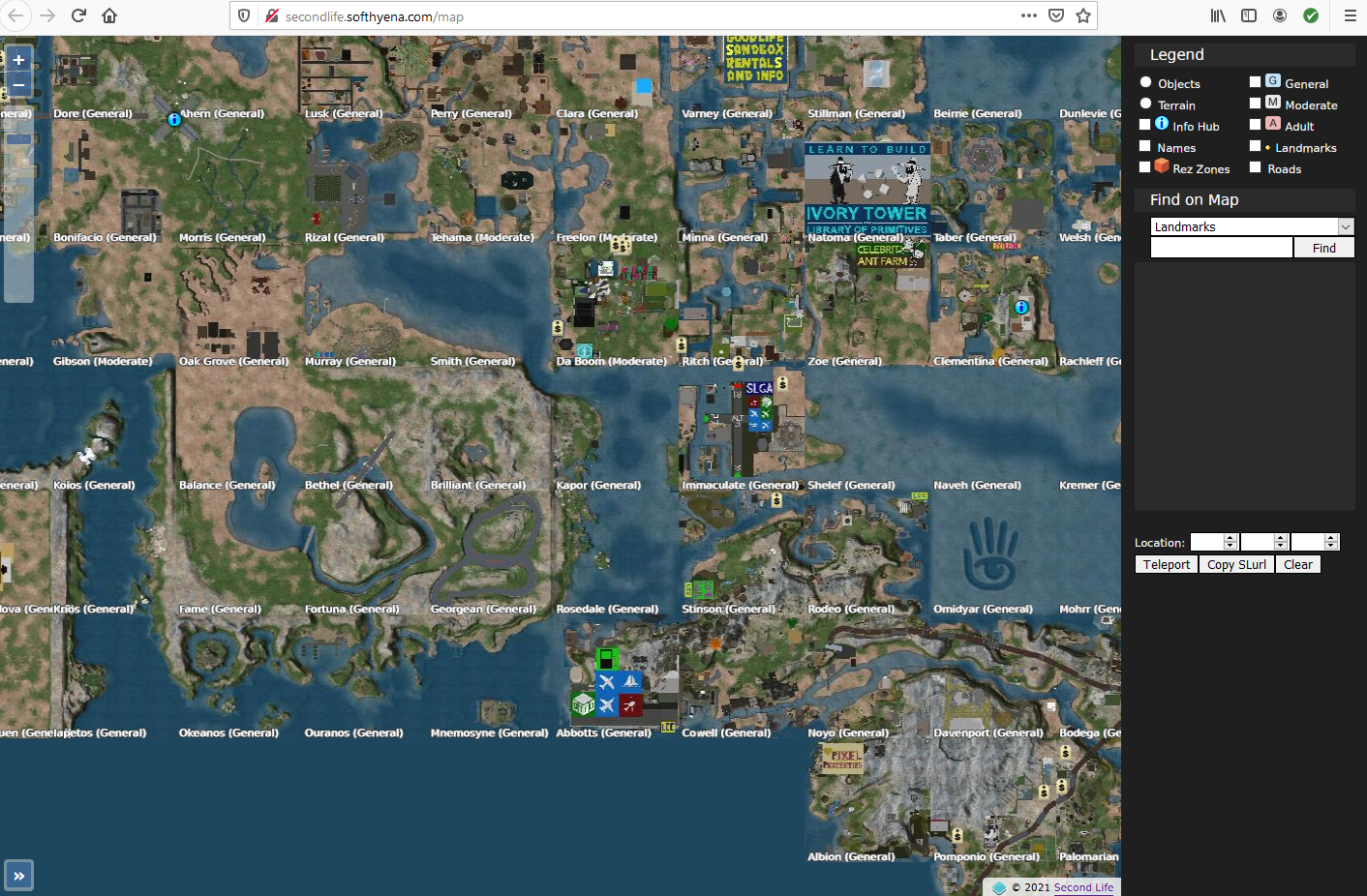Click the Firefox account profile icon

click(1280, 15)
